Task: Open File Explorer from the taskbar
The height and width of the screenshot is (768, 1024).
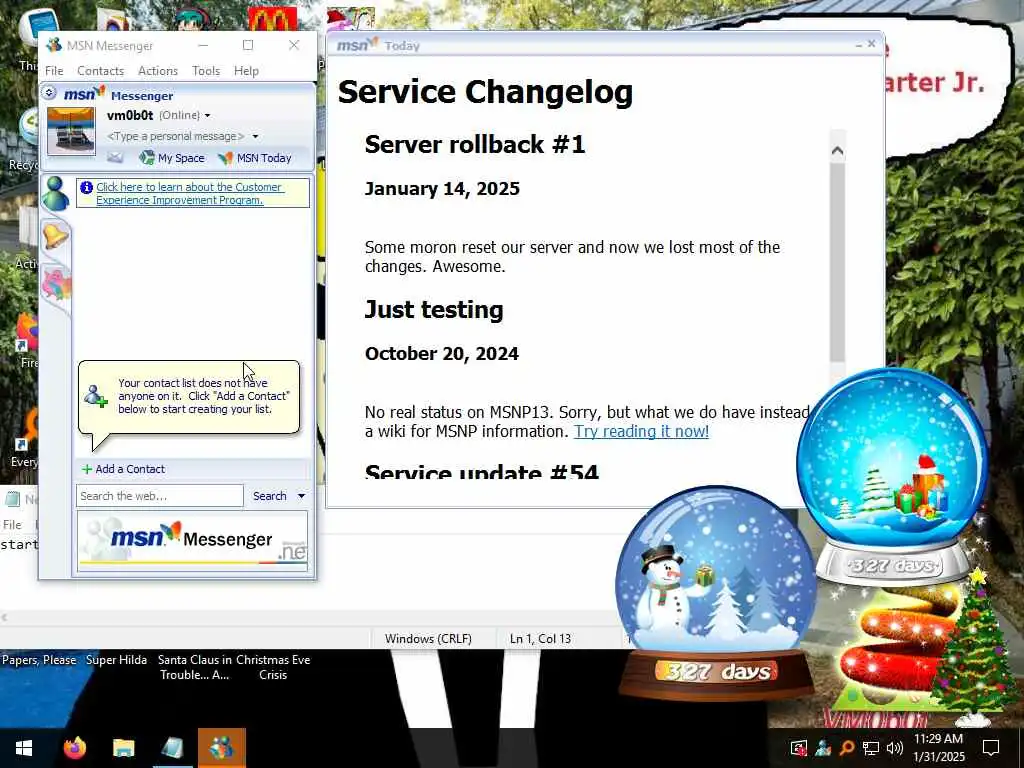Action: [x=123, y=748]
